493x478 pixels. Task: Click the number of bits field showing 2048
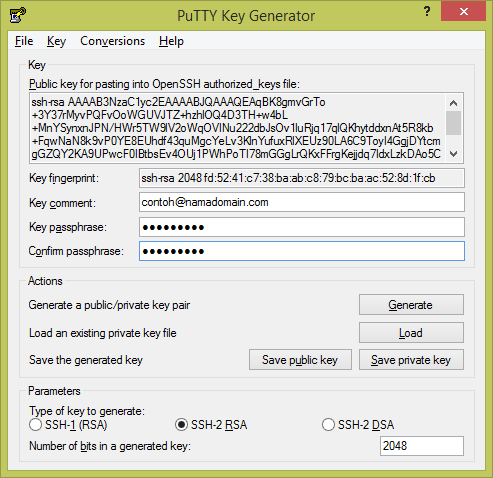[x=422, y=446]
